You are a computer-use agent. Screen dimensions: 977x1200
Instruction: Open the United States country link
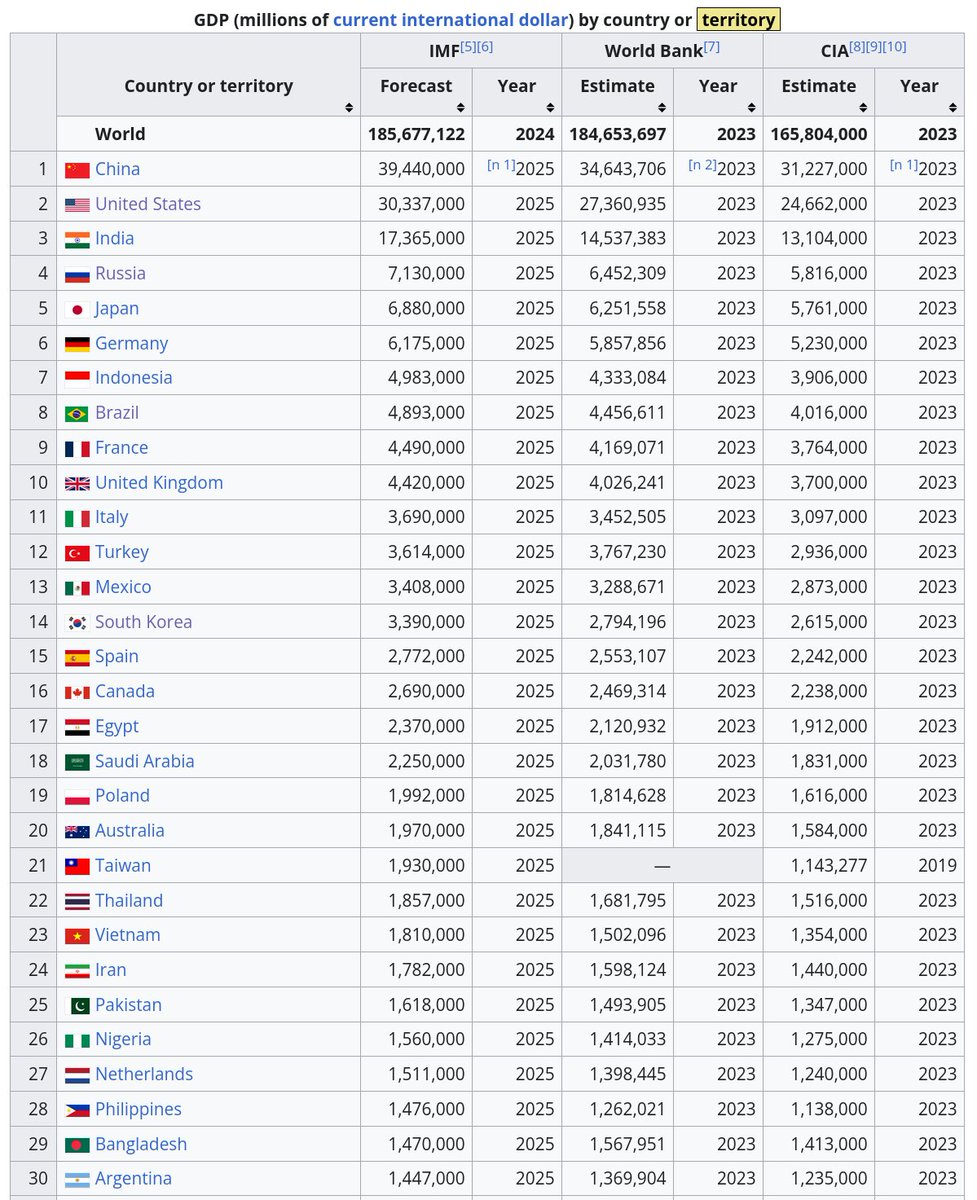[x=148, y=204]
